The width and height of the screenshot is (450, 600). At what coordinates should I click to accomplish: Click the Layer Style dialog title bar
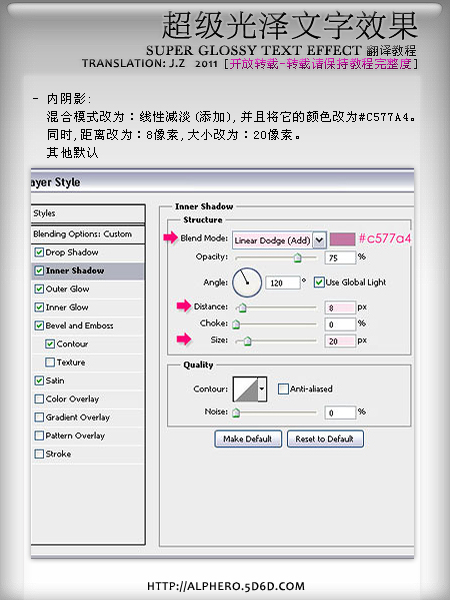[222, 181]
